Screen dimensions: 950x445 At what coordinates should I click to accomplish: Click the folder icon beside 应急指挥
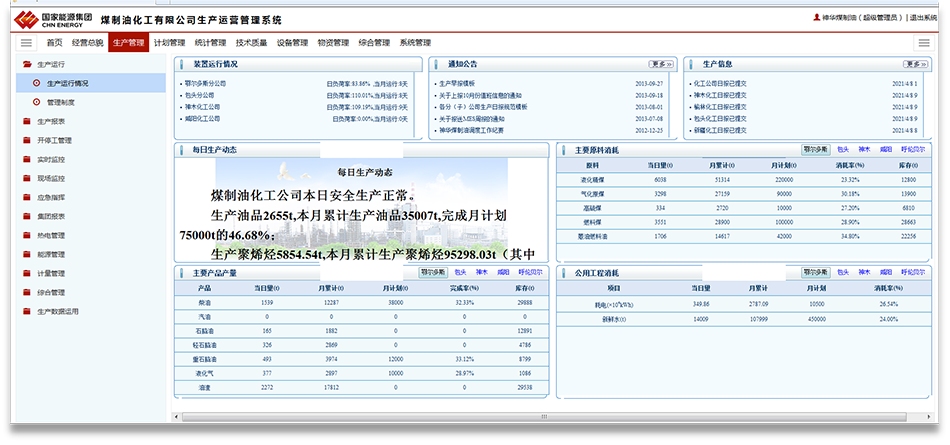point(26,197)
